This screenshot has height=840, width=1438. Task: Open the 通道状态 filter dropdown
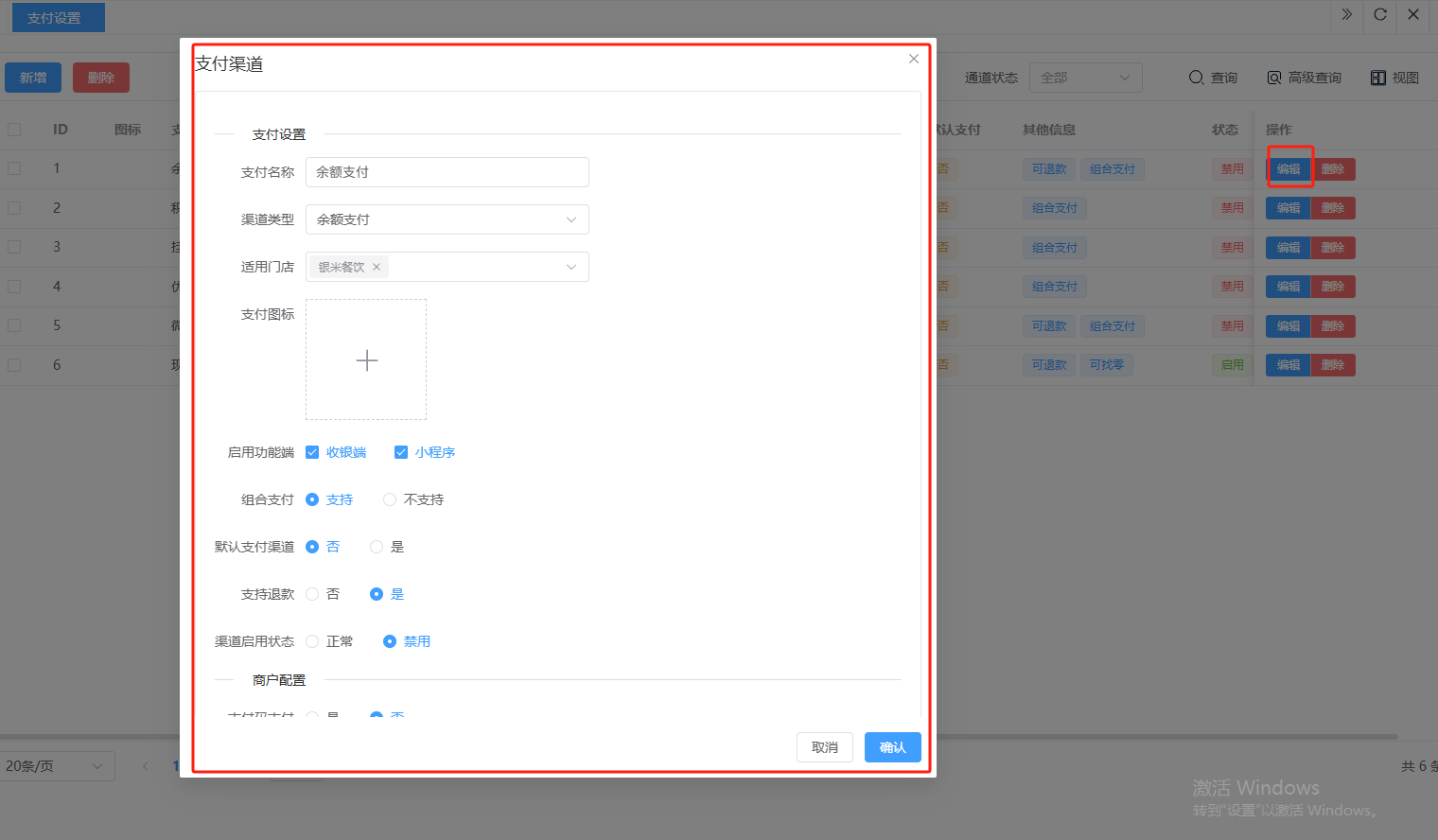(1085, 78)
